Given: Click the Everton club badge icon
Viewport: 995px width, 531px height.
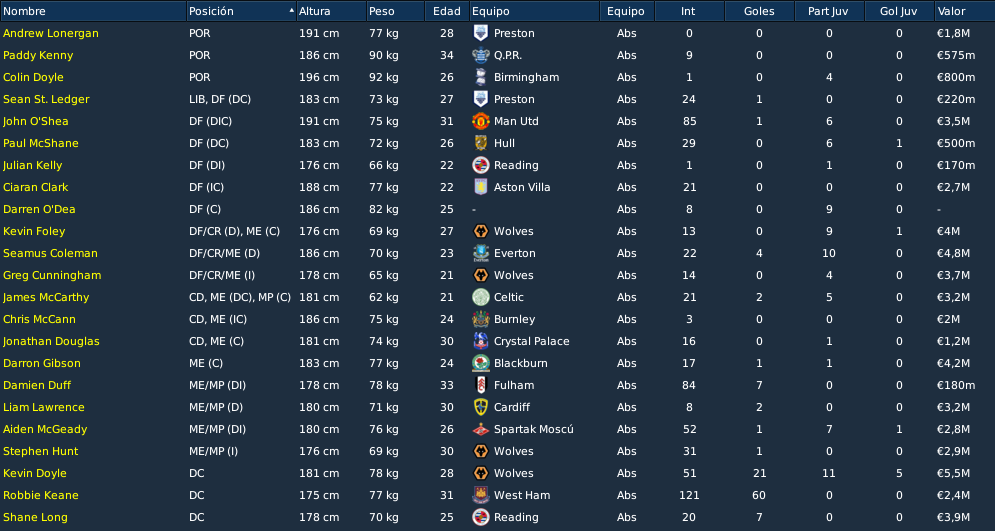Looking at the screenshot, I should tap(480, 253).
